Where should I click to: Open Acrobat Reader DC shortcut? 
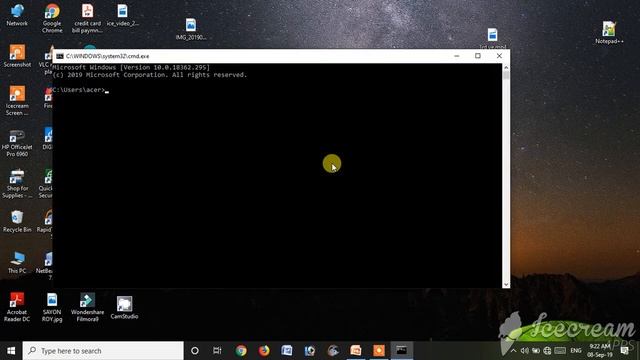(17, 307)
